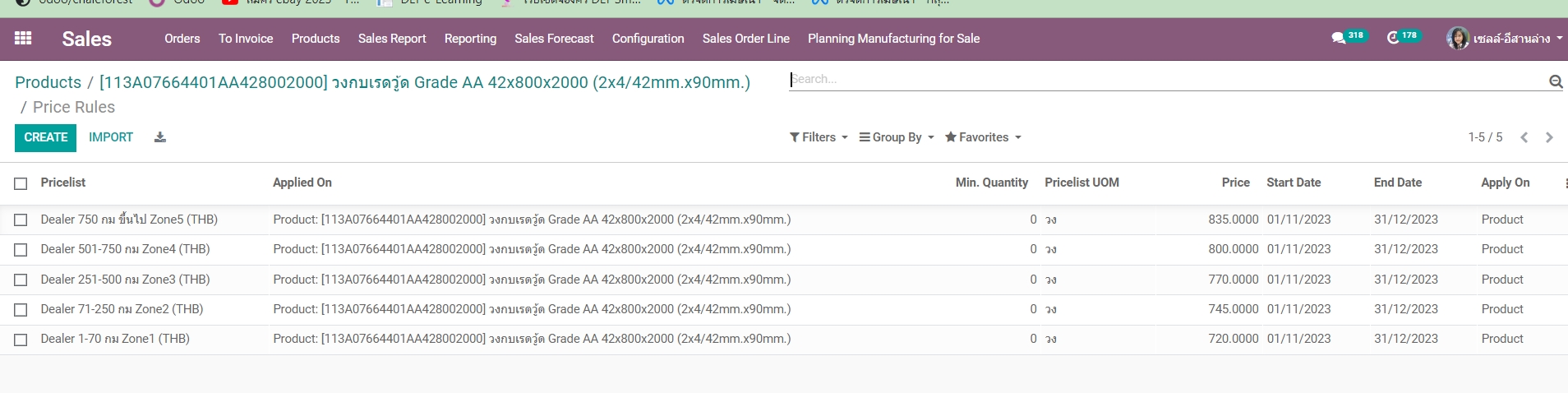Focus the Search input field
1568x393 pixels.
click(x=1167, y=80)
